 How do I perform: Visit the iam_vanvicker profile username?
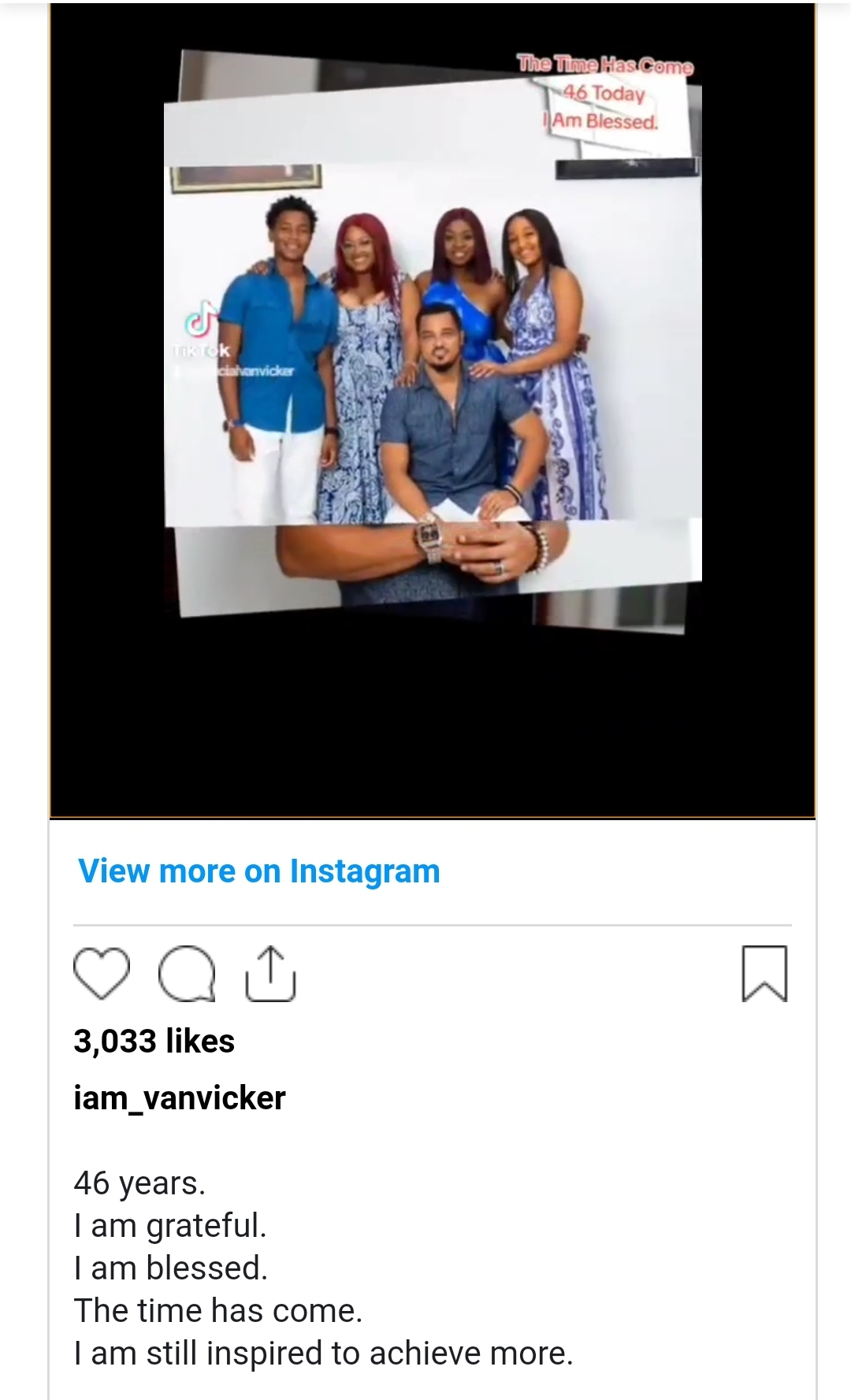[x=180, y=1097]
